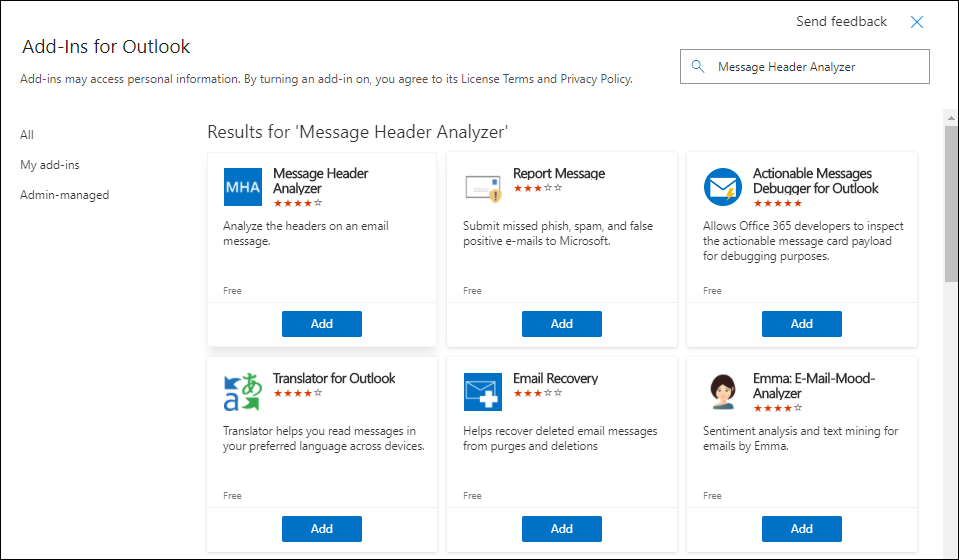Viewport: 959px width, 560px height.
Task: Click Emma E-Mail-Mood-Analyzer avatar icon
Action: [x=722, y=392]
